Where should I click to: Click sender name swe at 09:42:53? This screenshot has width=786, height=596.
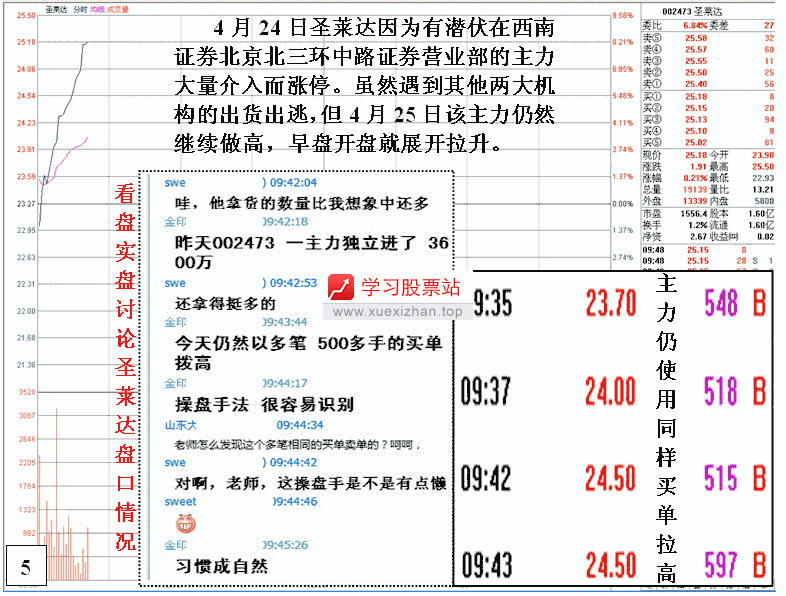coord(175,283)
